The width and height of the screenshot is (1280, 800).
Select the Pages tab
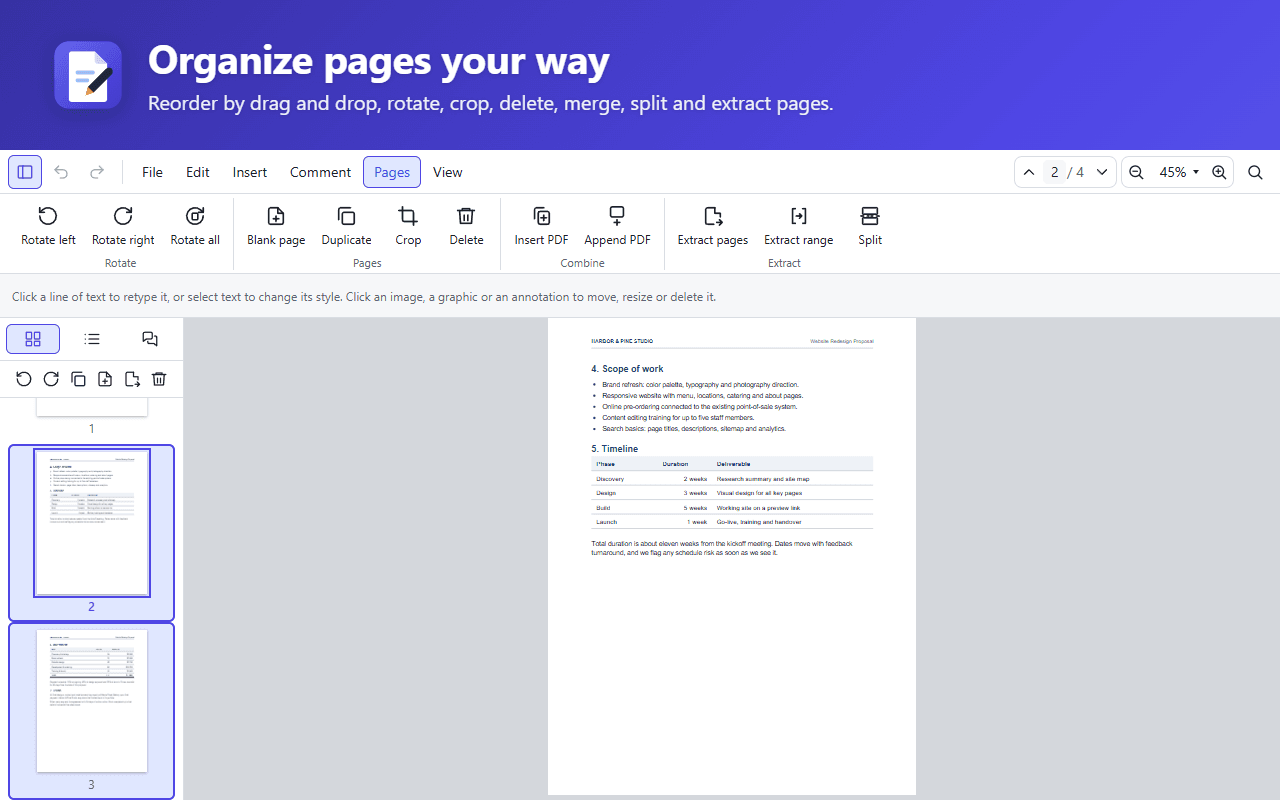pos(392,172)
